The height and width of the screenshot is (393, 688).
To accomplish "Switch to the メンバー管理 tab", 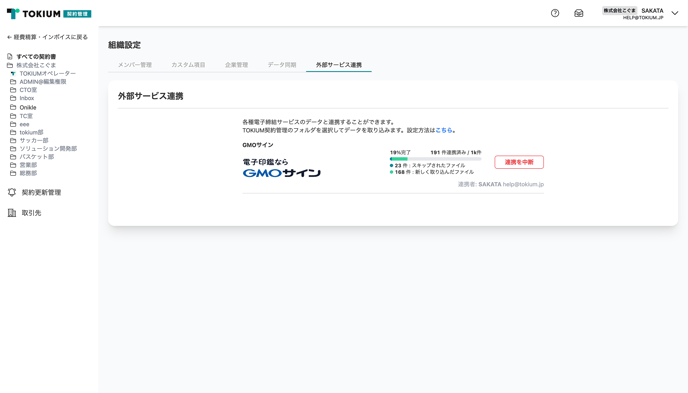I will tap(135, 65).
